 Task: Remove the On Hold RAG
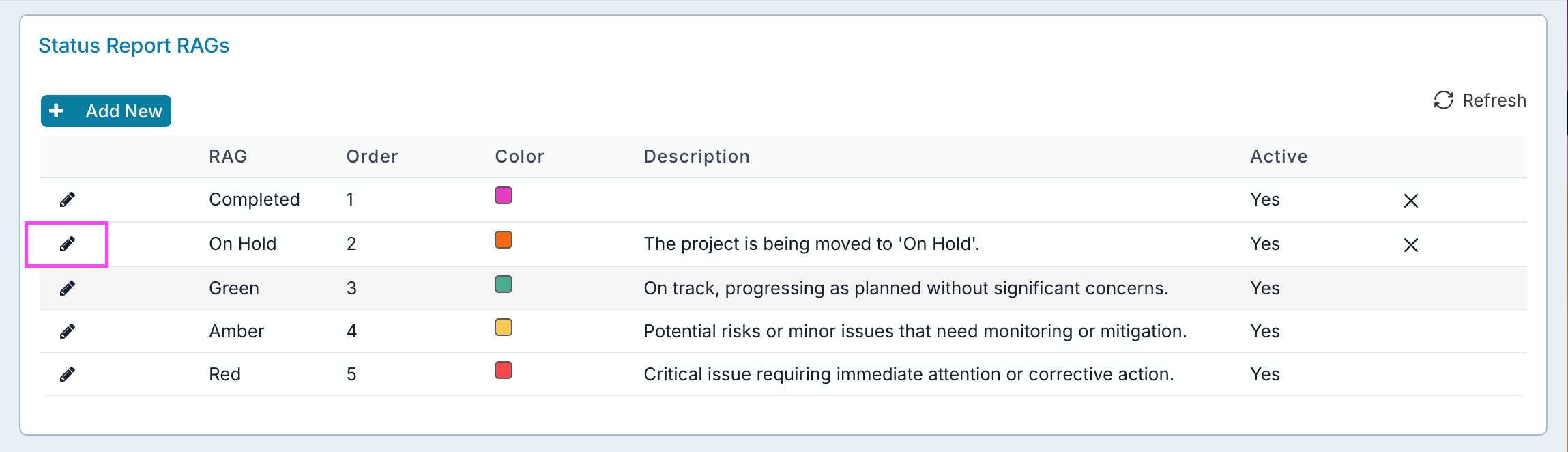click(x=1410, y=245)
